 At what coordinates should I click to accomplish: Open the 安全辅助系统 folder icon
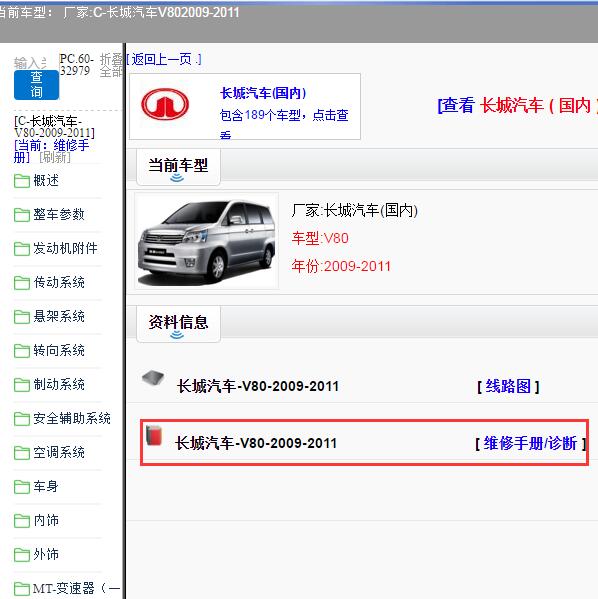coord(22,419)
